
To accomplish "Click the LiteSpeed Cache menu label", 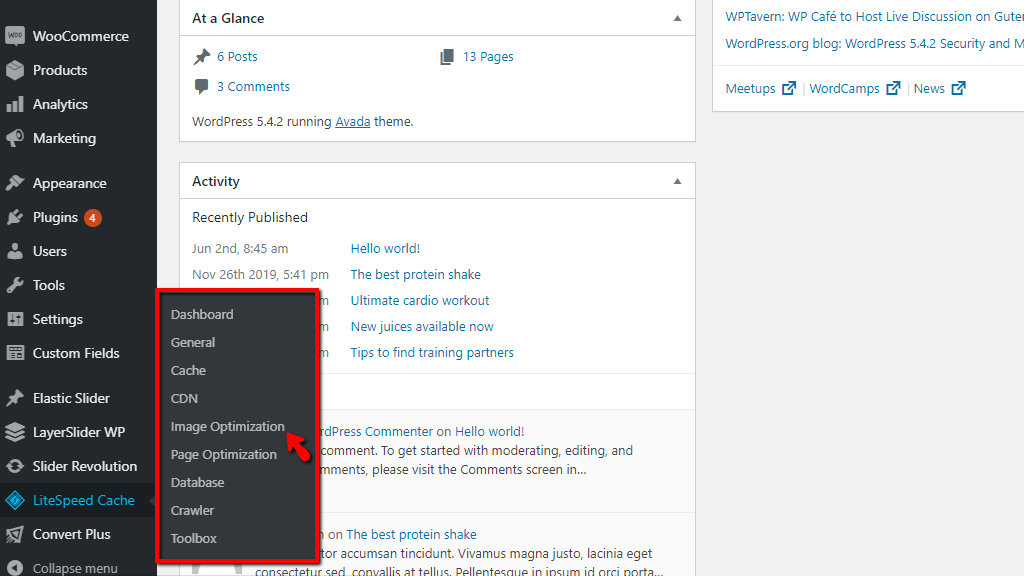I will pos(84,500).
